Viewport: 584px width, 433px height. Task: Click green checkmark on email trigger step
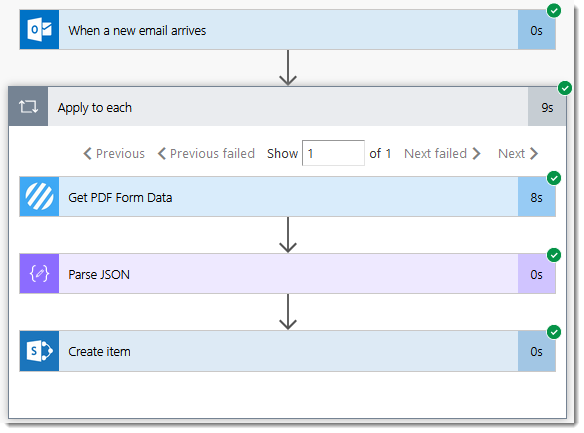pos(554,10)
